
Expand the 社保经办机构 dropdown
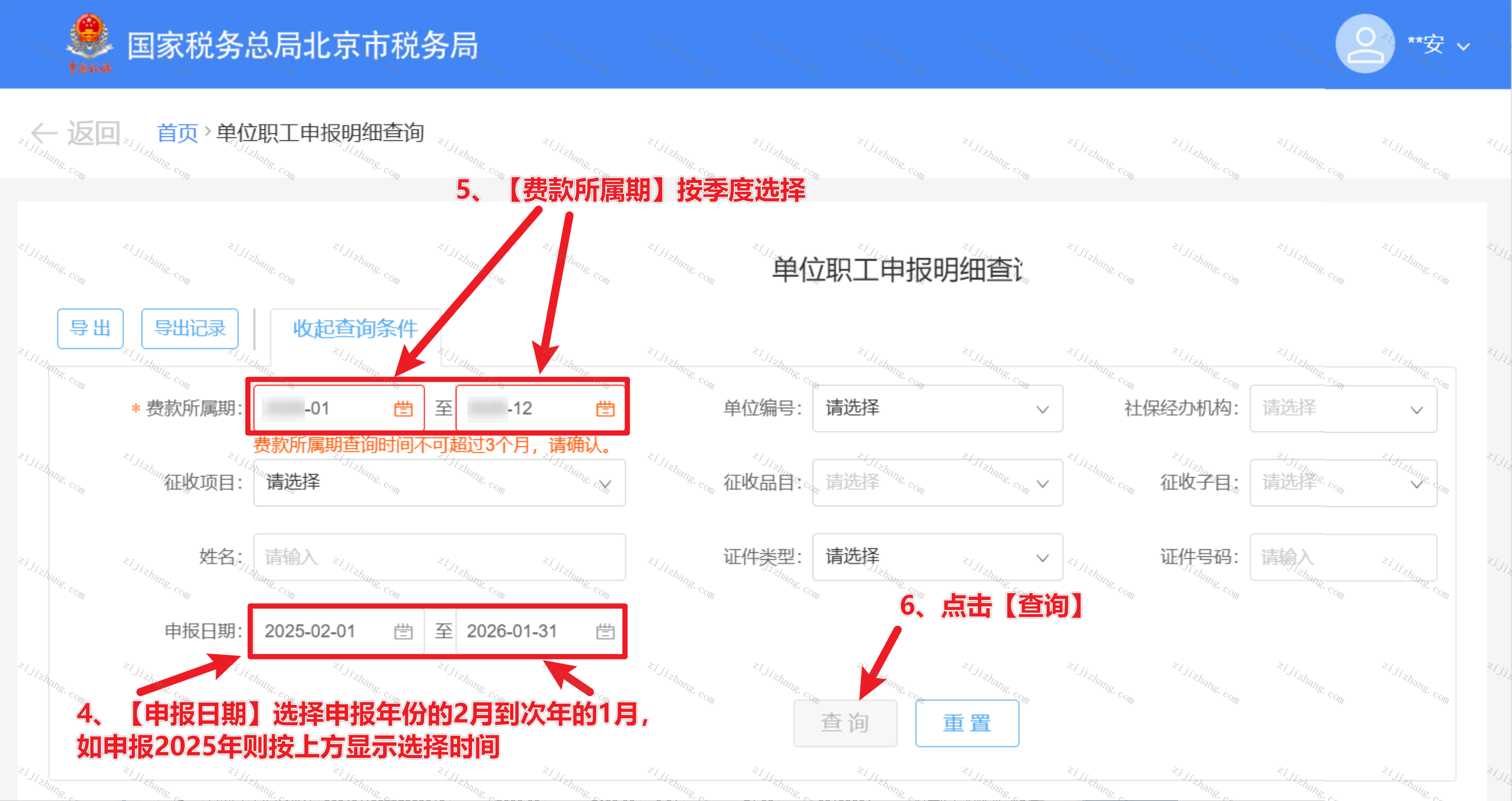click(1343, 408)
